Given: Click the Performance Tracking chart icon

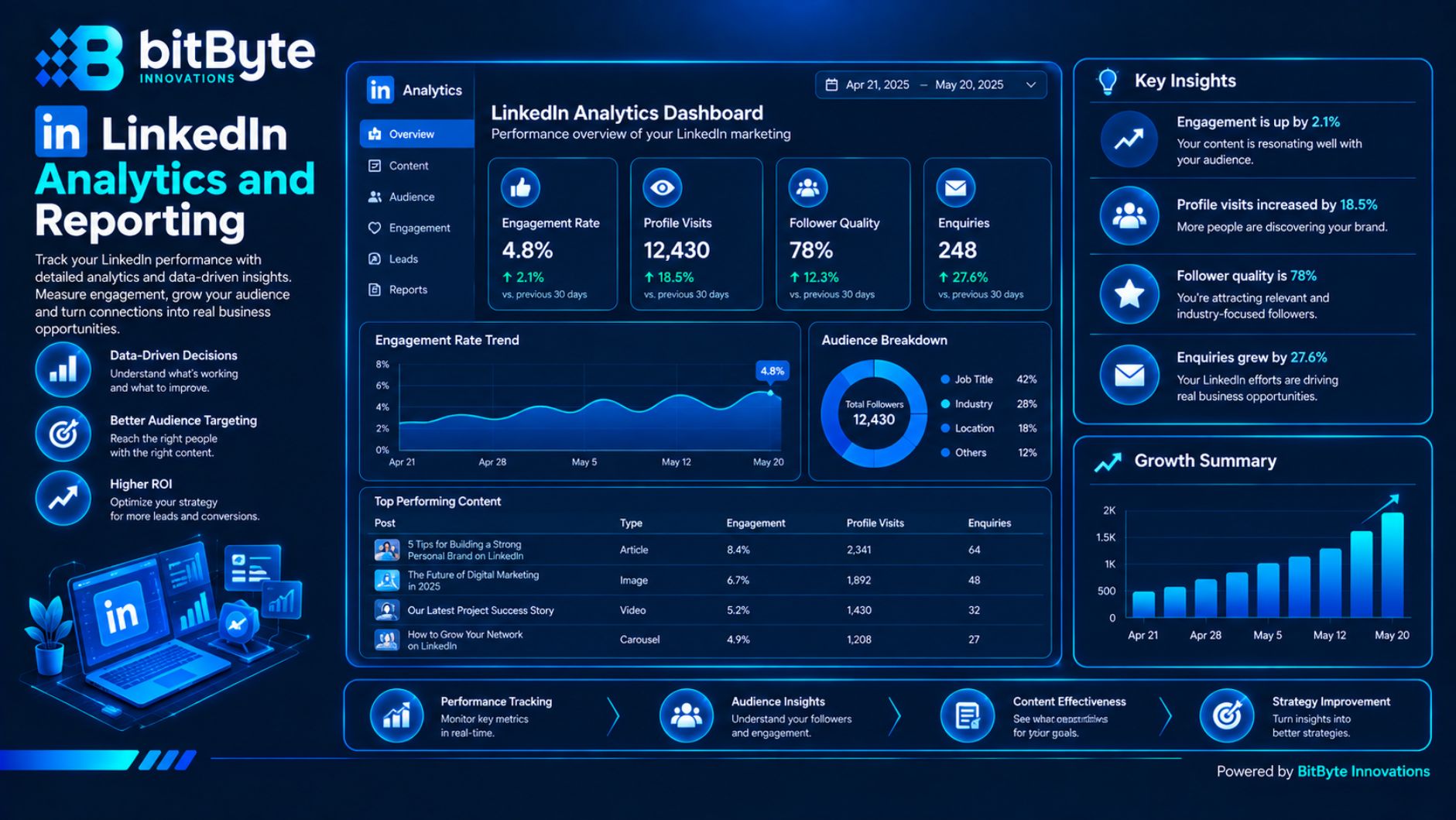Looking at the screenshot, I should point(396,715).
